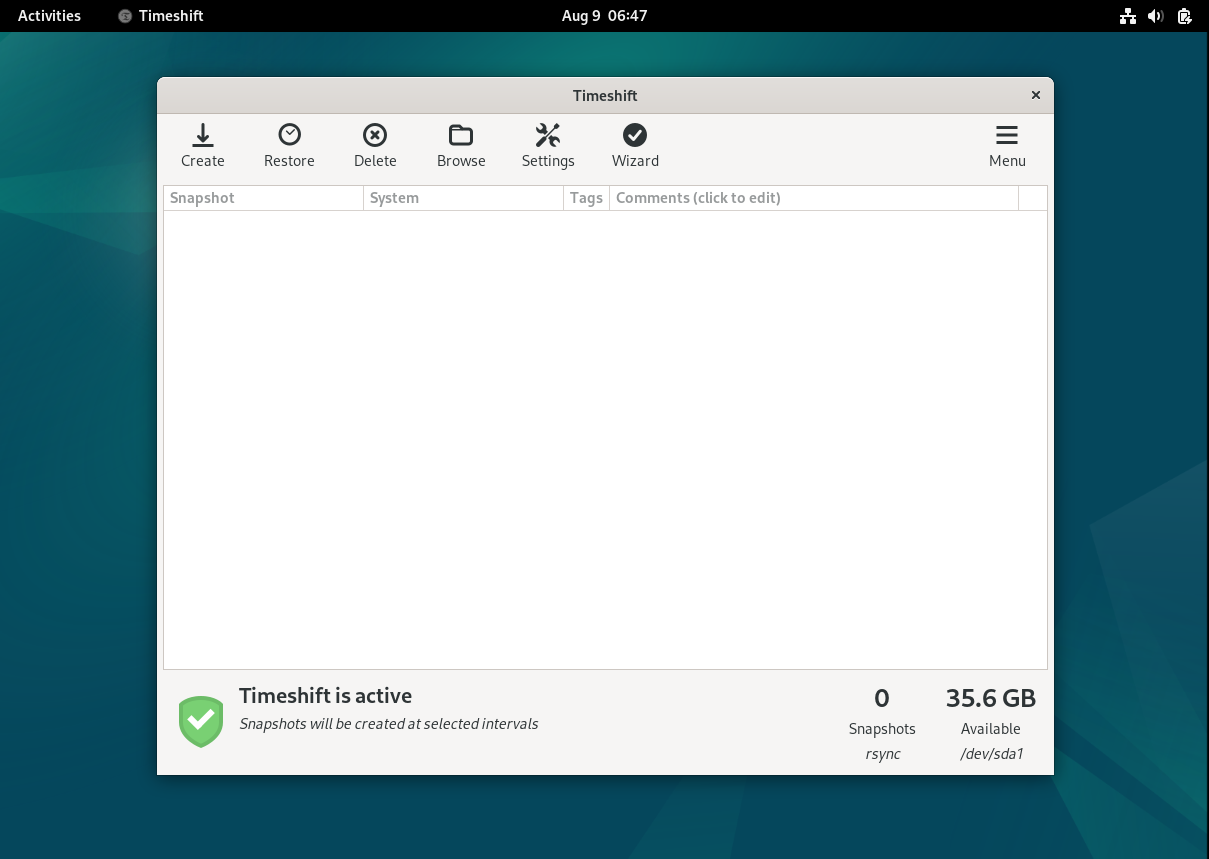Sort by the Snapshot column header
The width and height of the screenshot is (1209, 859).
pos(263,198)
